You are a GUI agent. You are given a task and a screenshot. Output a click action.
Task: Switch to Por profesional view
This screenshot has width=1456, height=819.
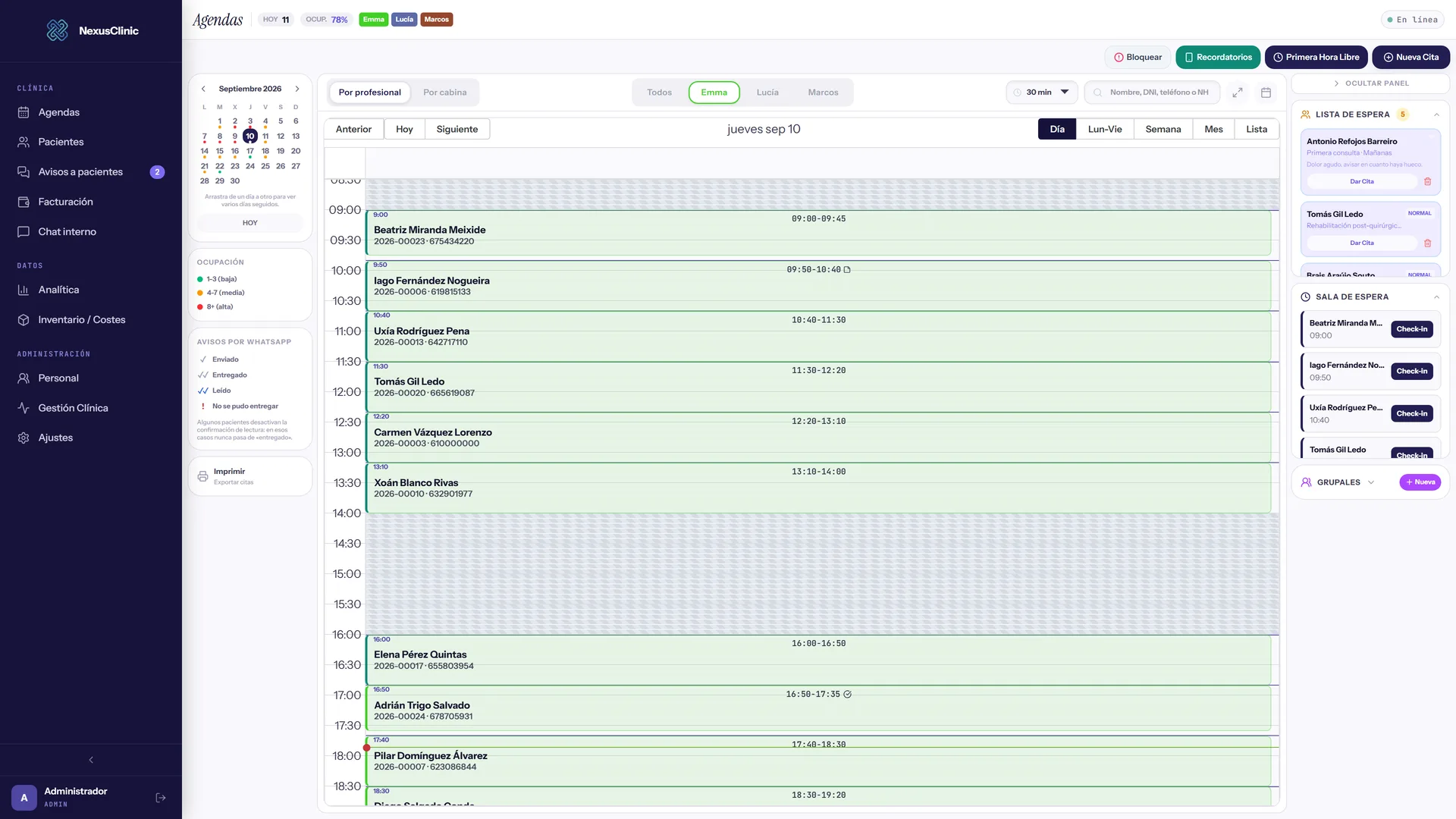click(370, 93)
